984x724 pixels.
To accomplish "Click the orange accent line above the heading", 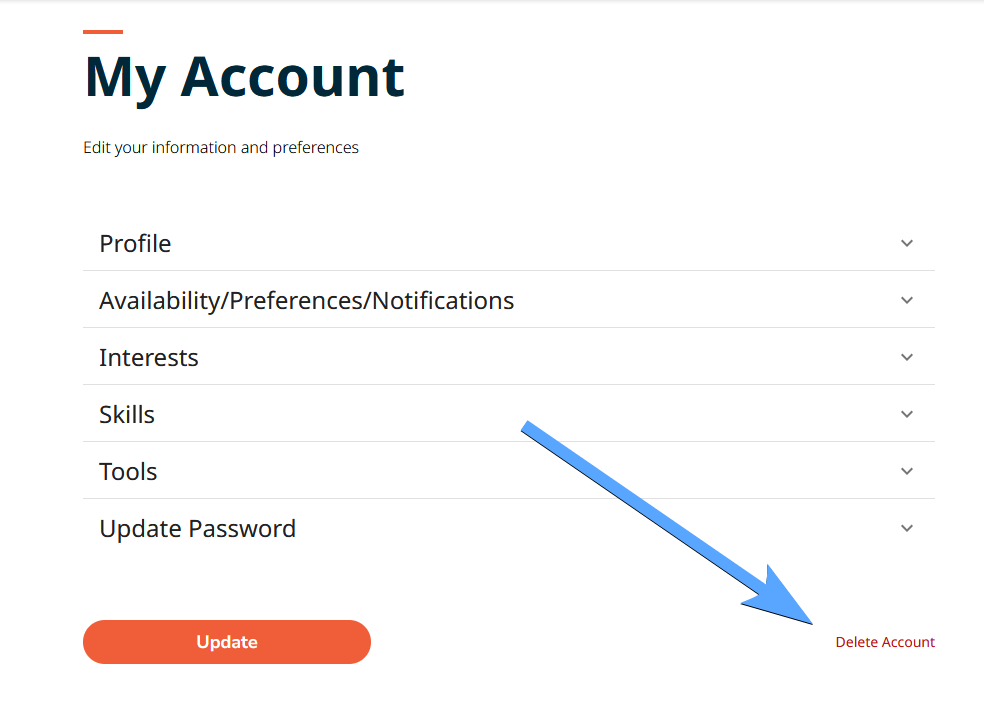I will [x=103, y=32].
